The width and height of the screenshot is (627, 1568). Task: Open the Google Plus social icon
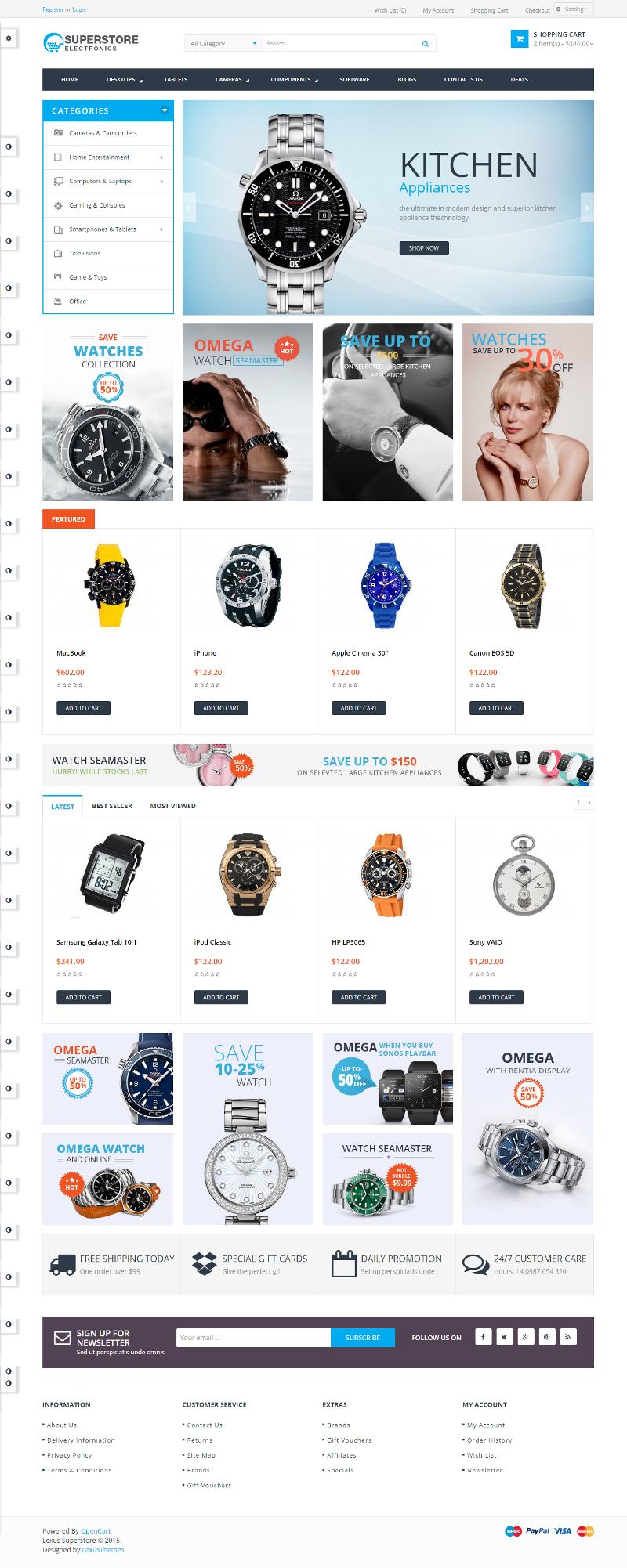[525, 1337]
